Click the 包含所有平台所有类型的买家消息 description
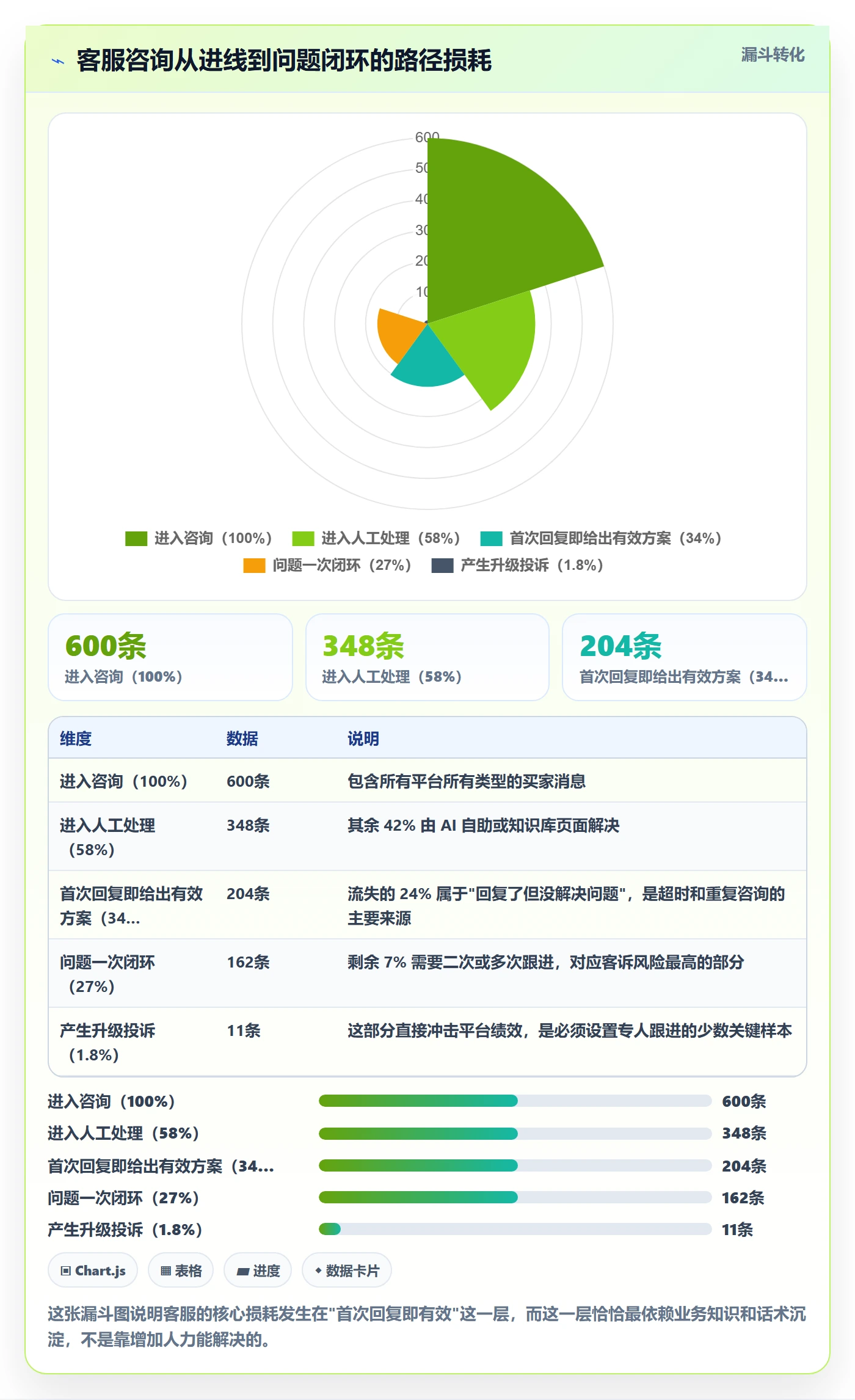 467,781
